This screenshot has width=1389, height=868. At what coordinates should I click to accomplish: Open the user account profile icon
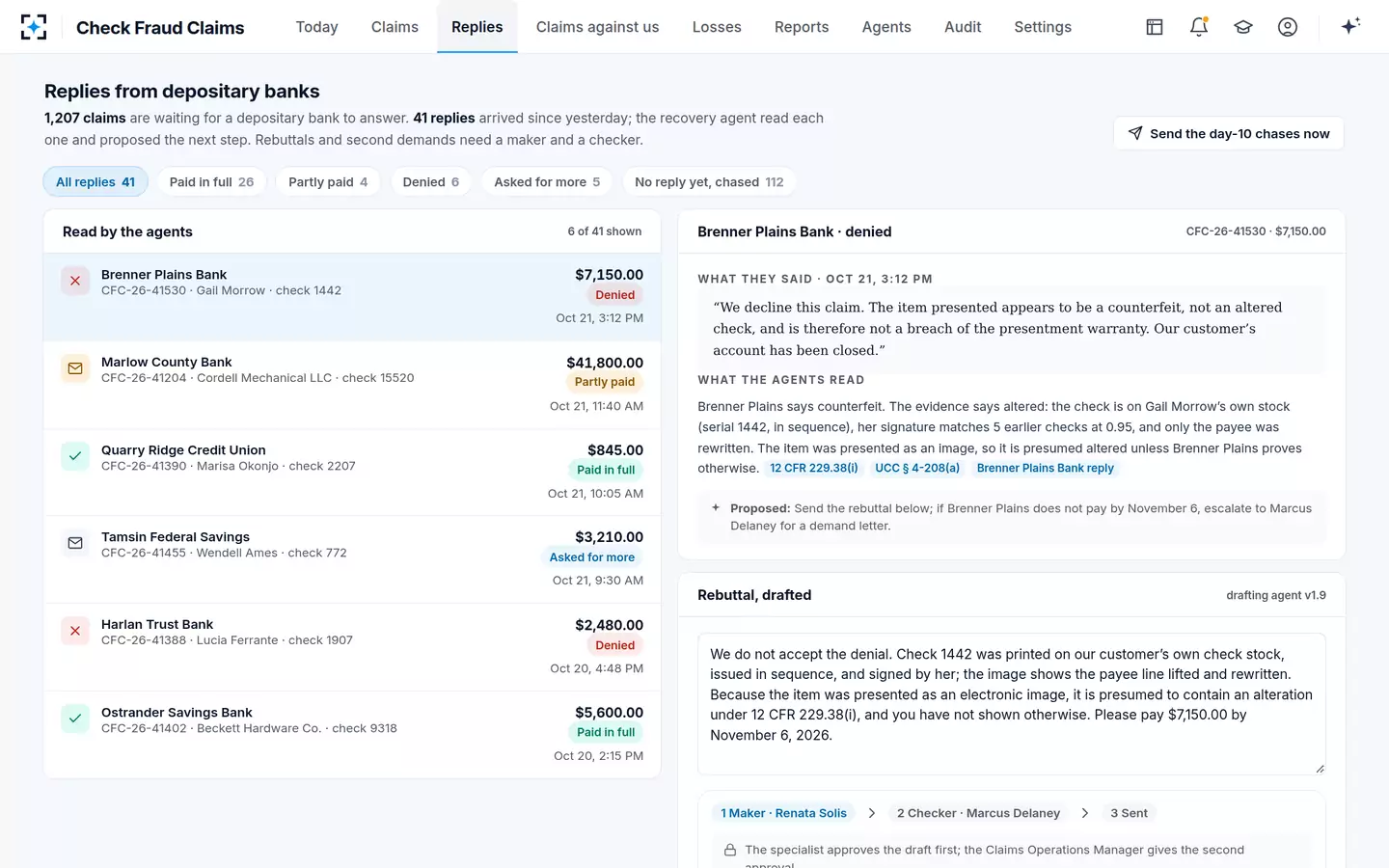[1288, 27]
